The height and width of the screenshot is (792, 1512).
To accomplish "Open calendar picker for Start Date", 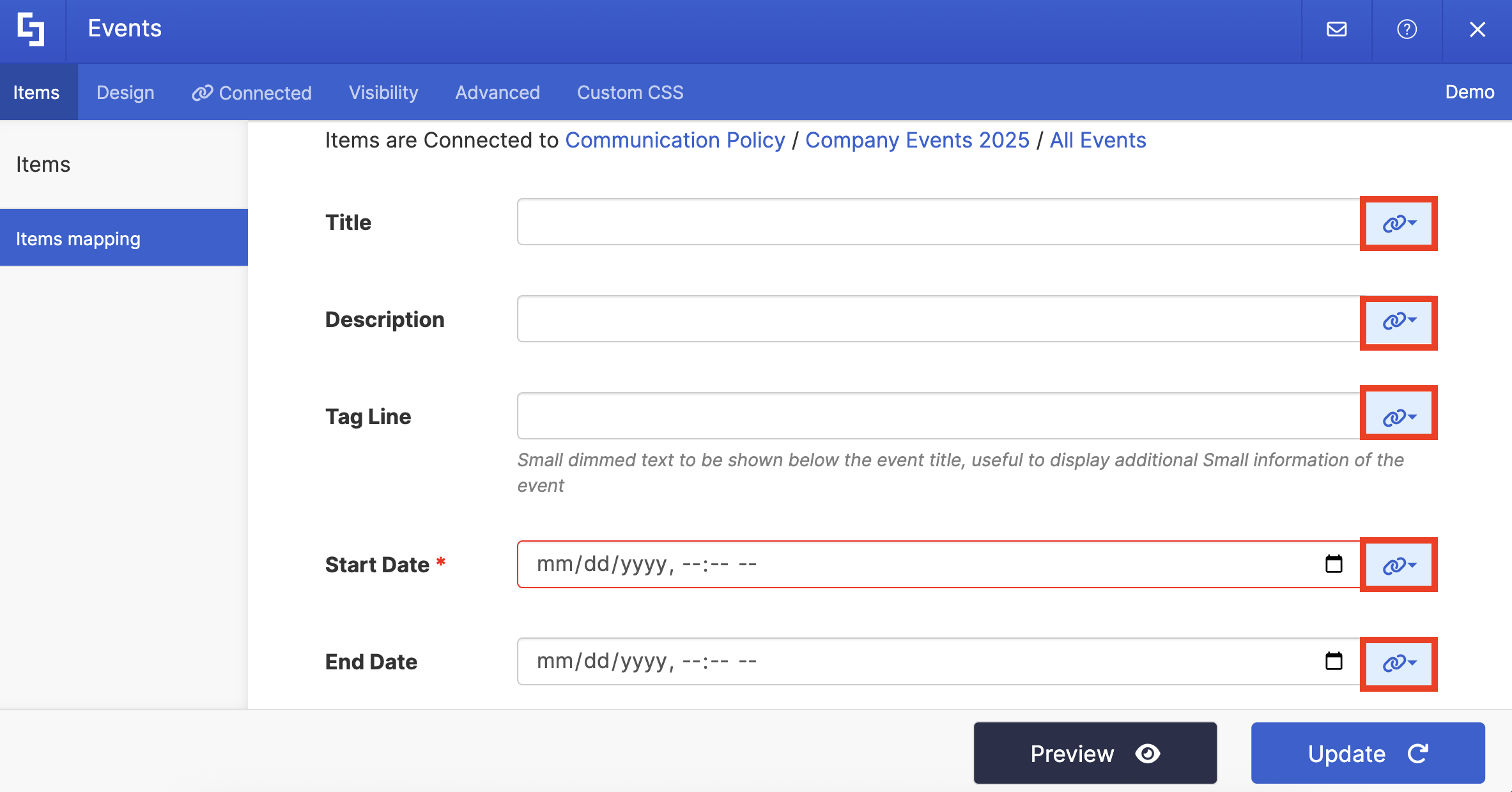I will click(1334, 564).
